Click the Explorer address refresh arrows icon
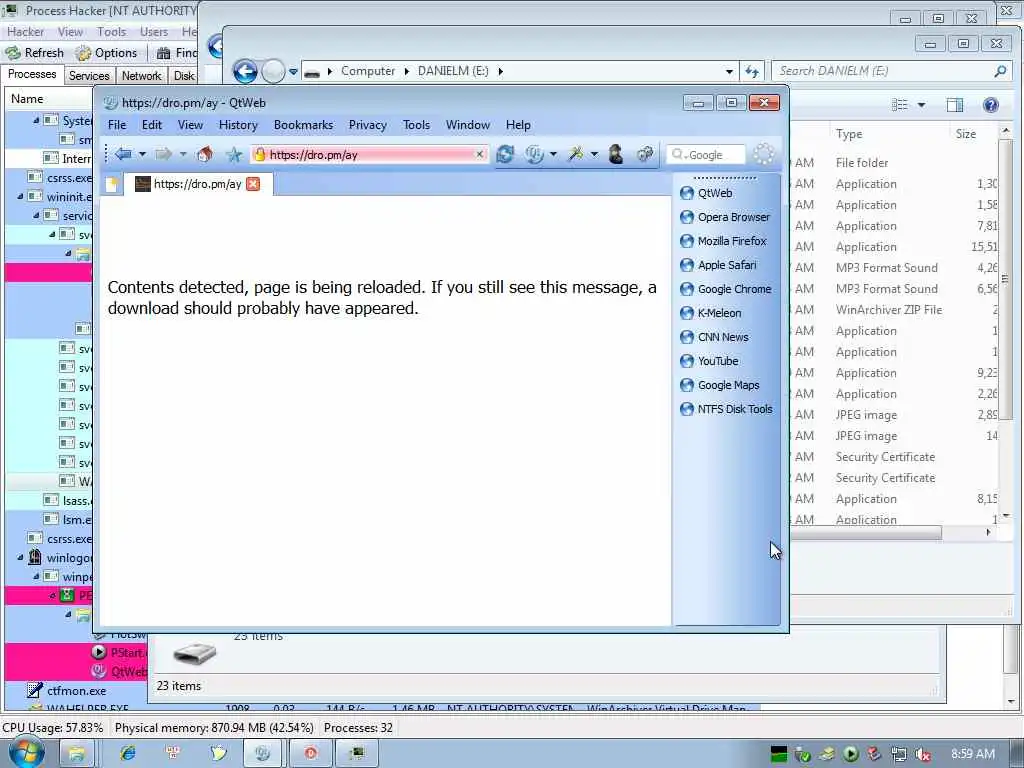The height and width of the screenshot is (768, 1024). point(752,72)
